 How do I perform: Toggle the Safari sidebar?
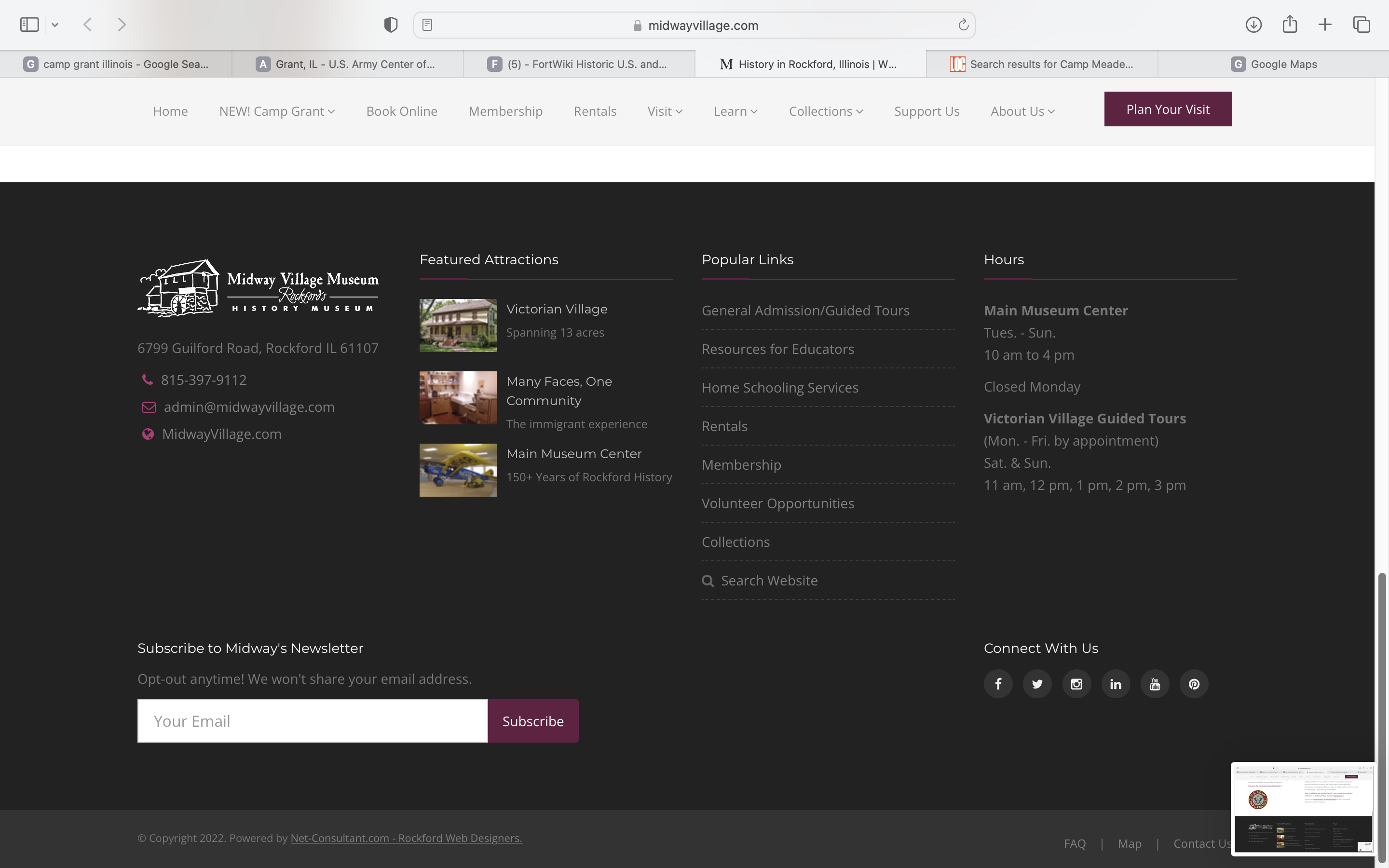coord(29,25)
